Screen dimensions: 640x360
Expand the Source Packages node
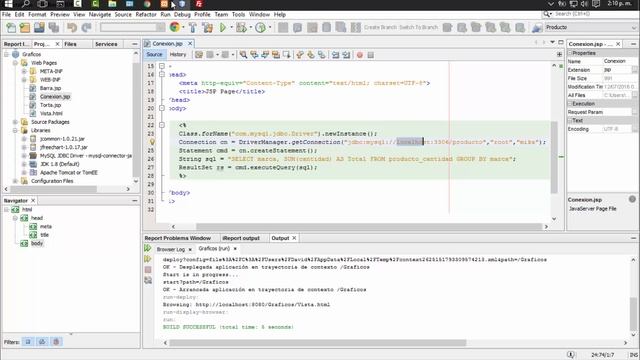(15, 122)
